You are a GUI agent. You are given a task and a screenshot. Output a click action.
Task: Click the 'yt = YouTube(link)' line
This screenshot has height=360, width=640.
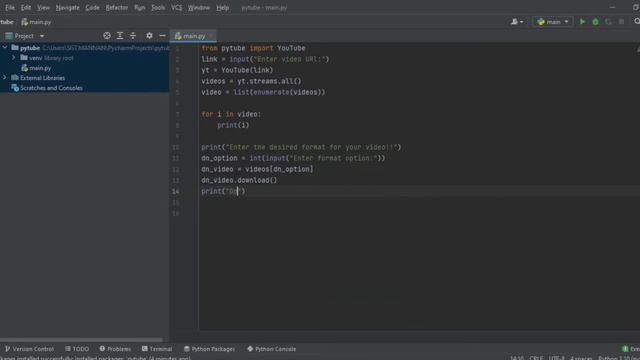237,70
